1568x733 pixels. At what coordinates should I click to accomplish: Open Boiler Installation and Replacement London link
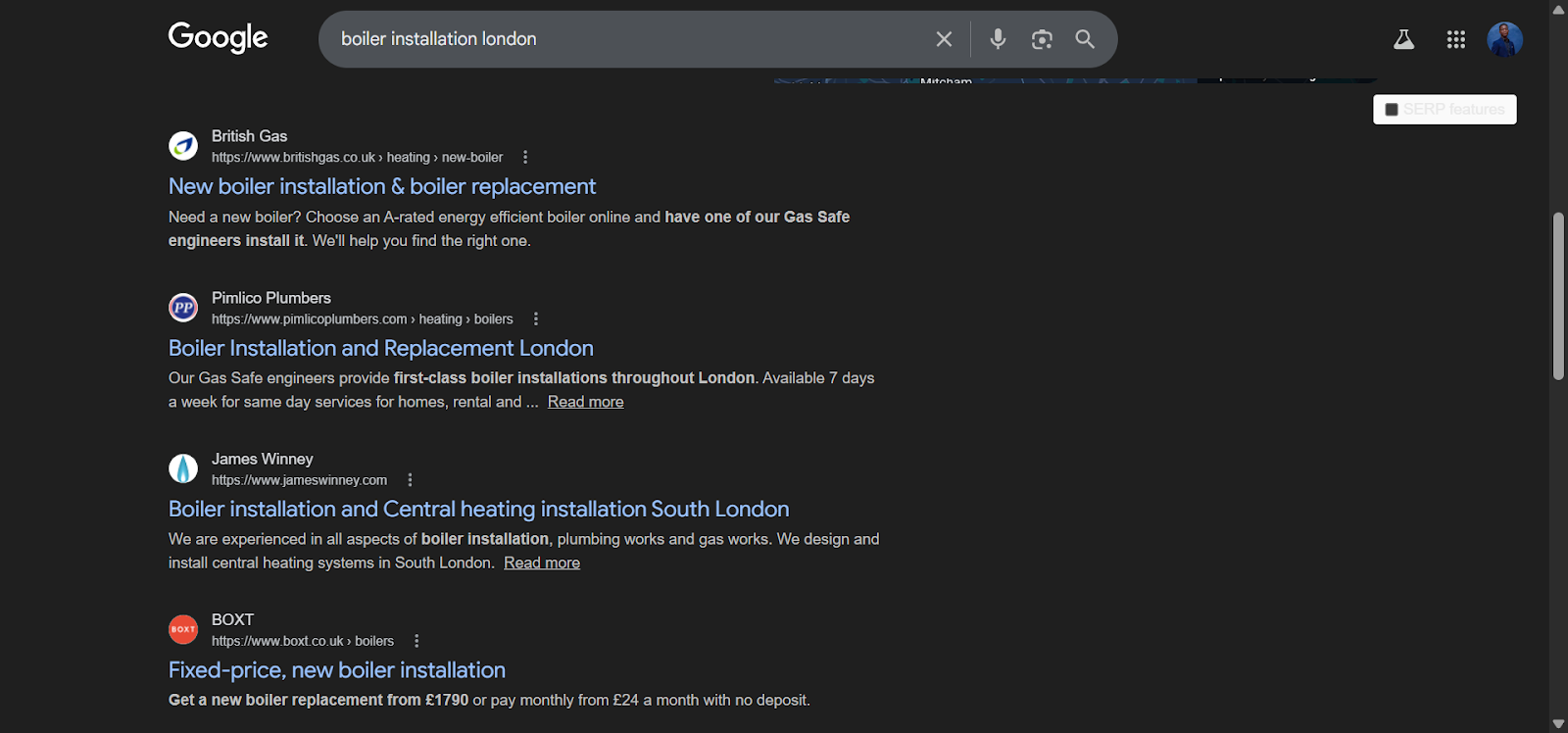coord(381,348)
